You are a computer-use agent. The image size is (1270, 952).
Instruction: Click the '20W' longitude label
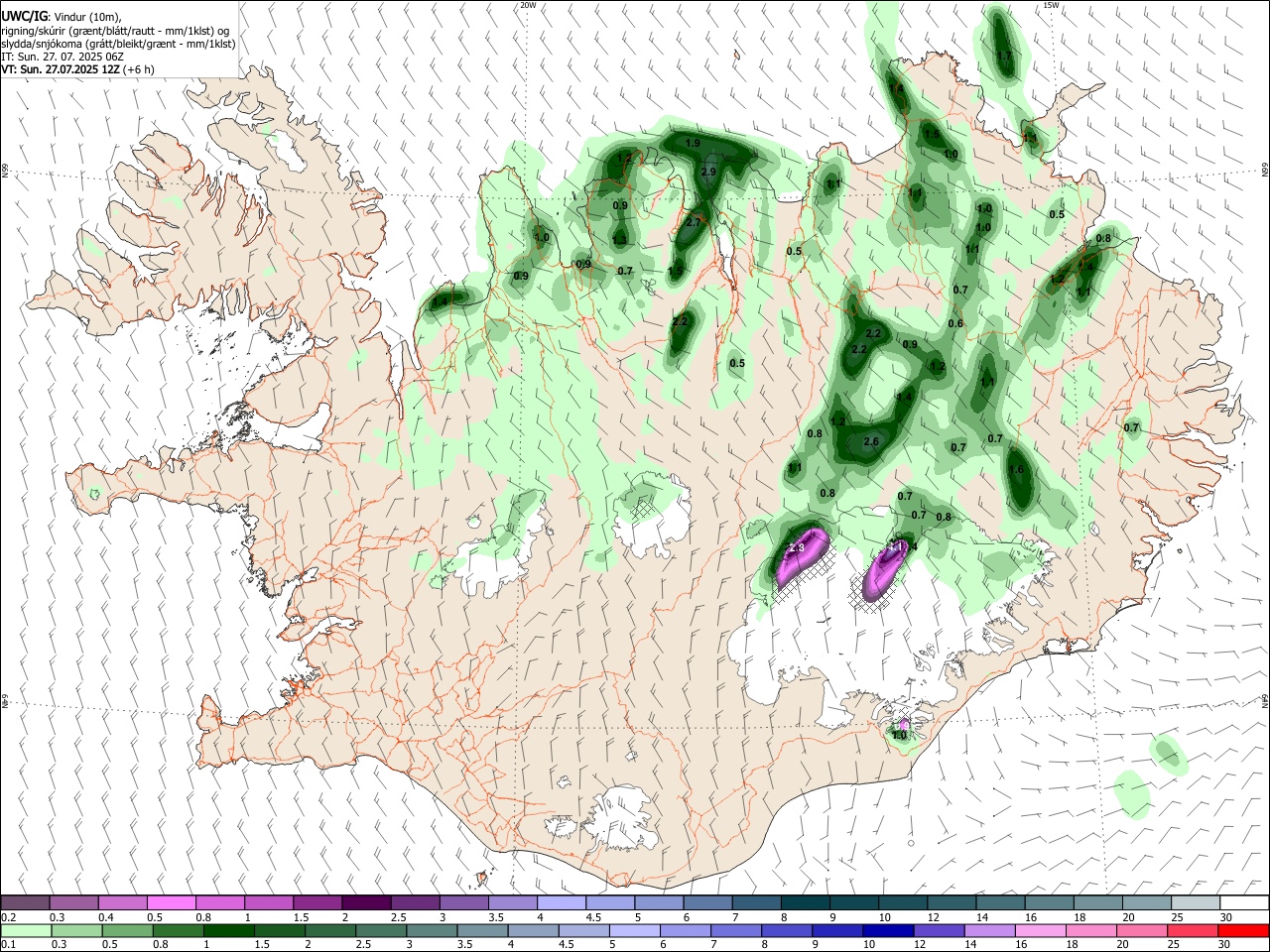point(528,5)
